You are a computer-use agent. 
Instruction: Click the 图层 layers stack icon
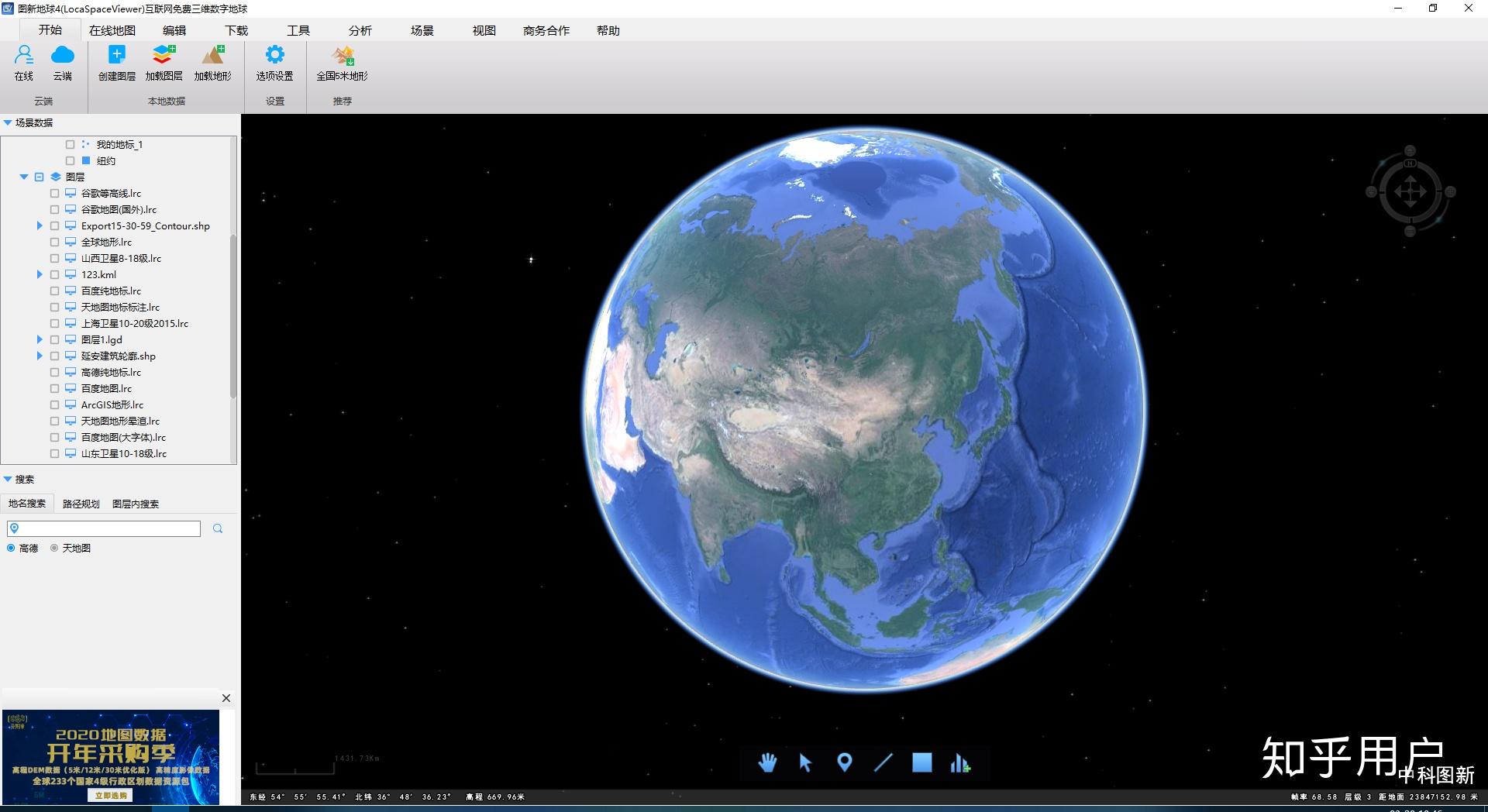56,177
